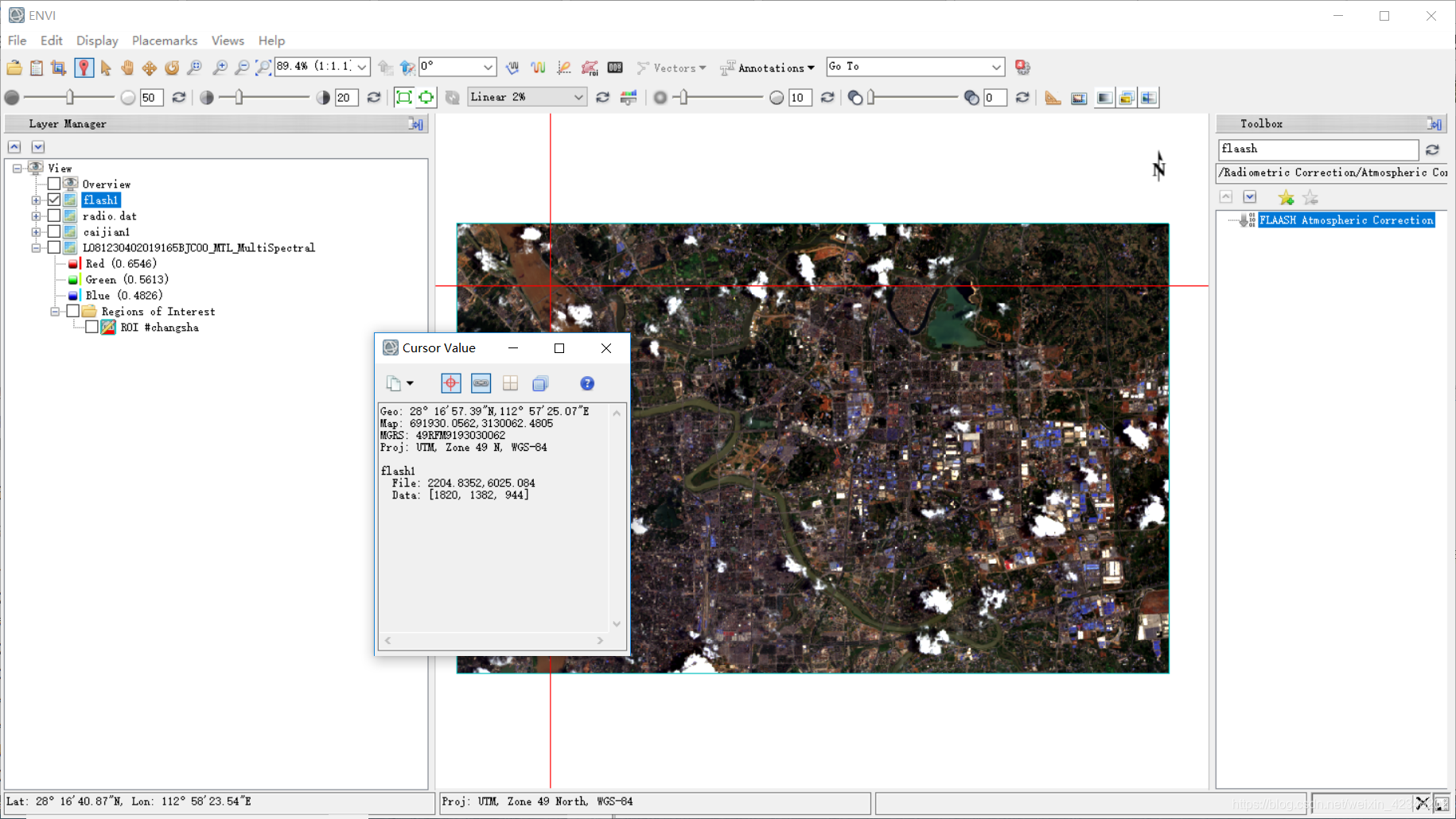This screenshot has height=819, width=1456.
Task: Collapse the View tree root
Action: [17, 169]
